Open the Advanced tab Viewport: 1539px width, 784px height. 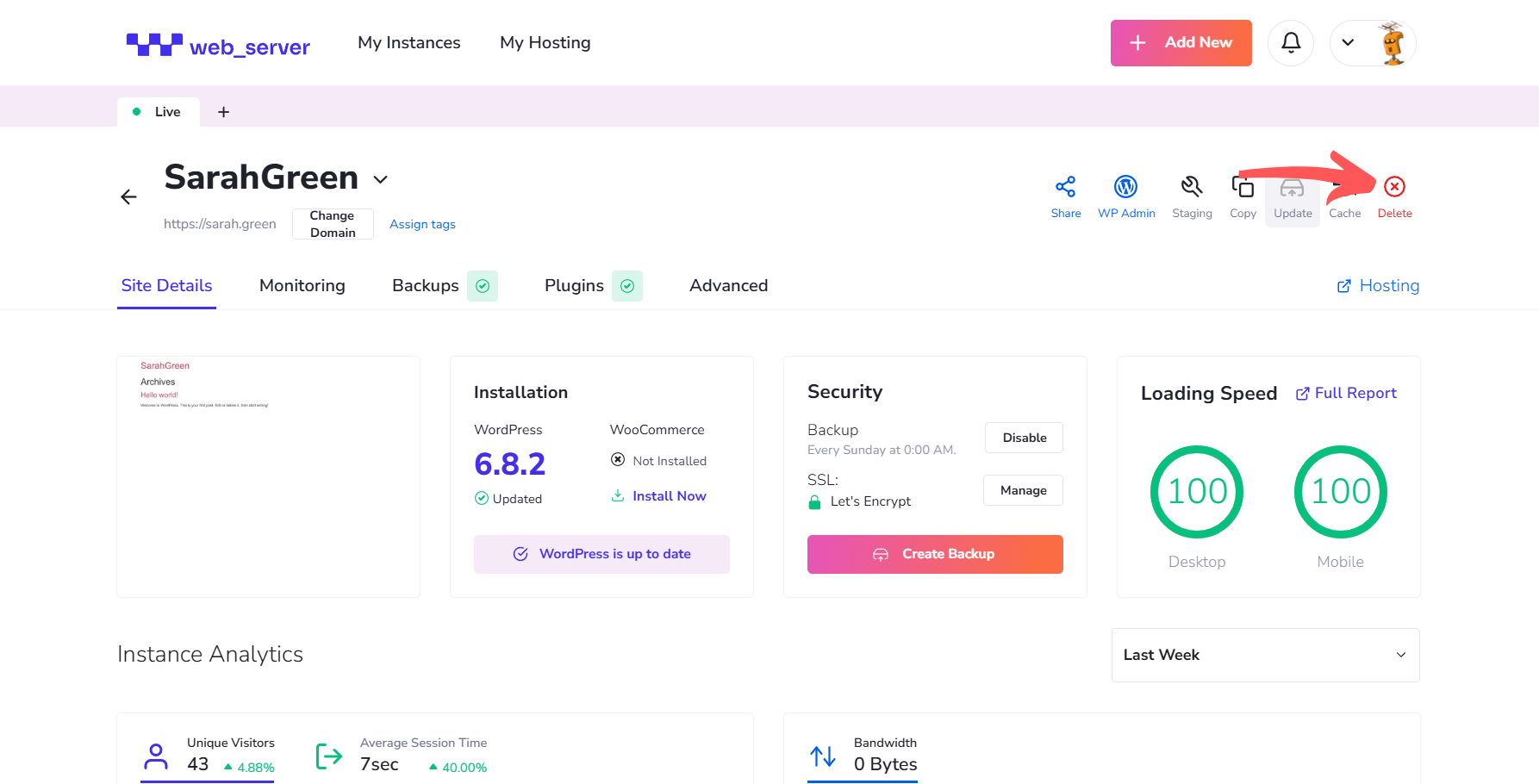728,286
